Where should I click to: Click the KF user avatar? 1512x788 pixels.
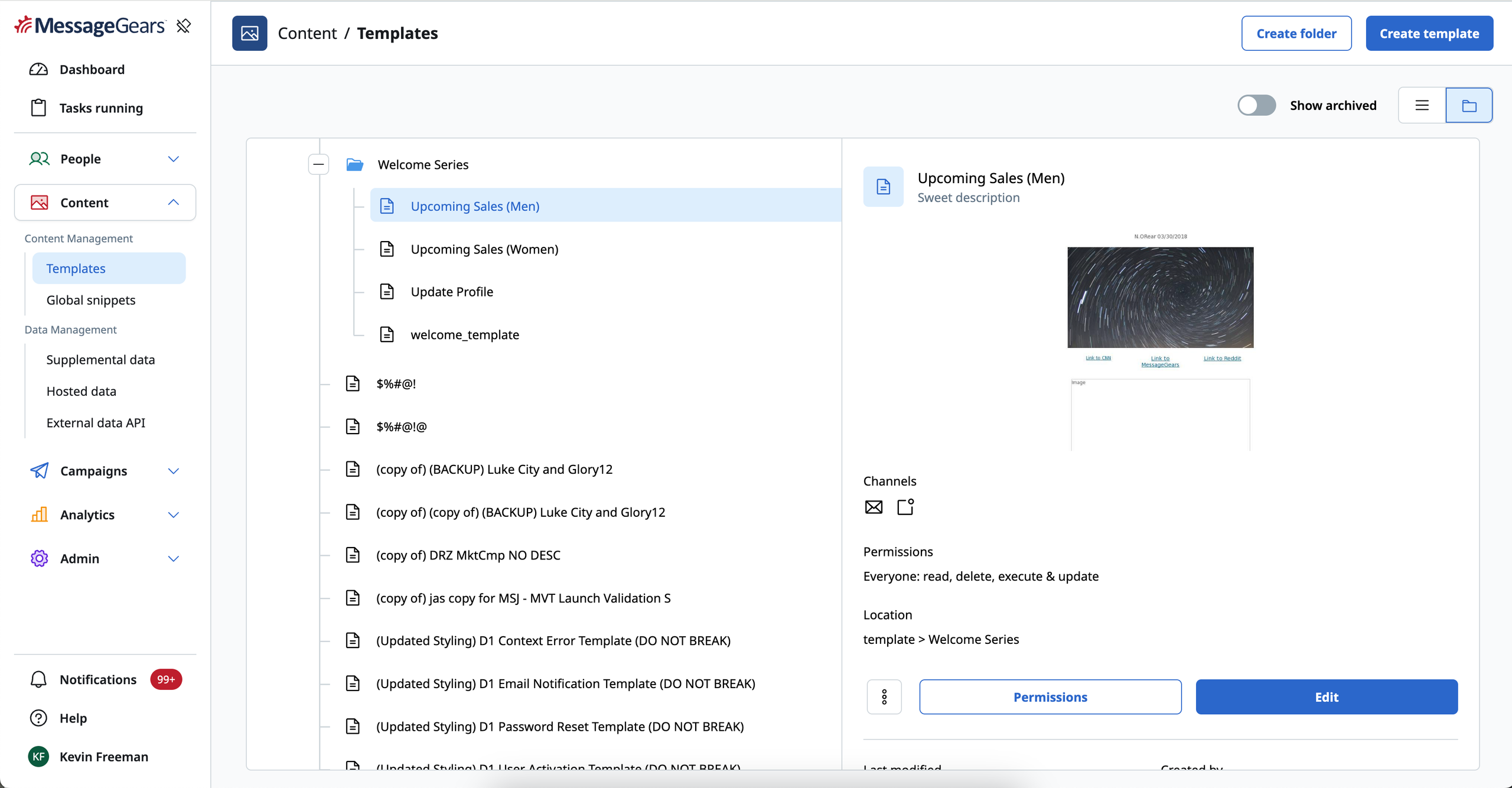[x=38, y=757]
